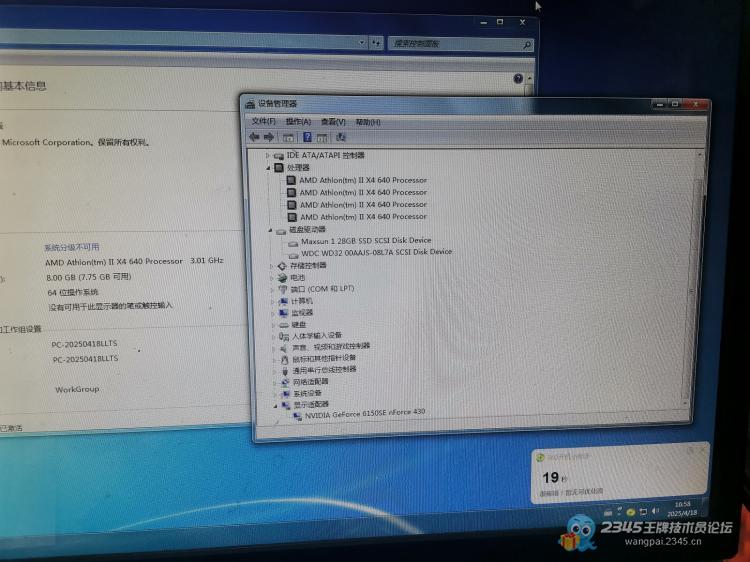Click the Control Panel search box

coord(460,44)
